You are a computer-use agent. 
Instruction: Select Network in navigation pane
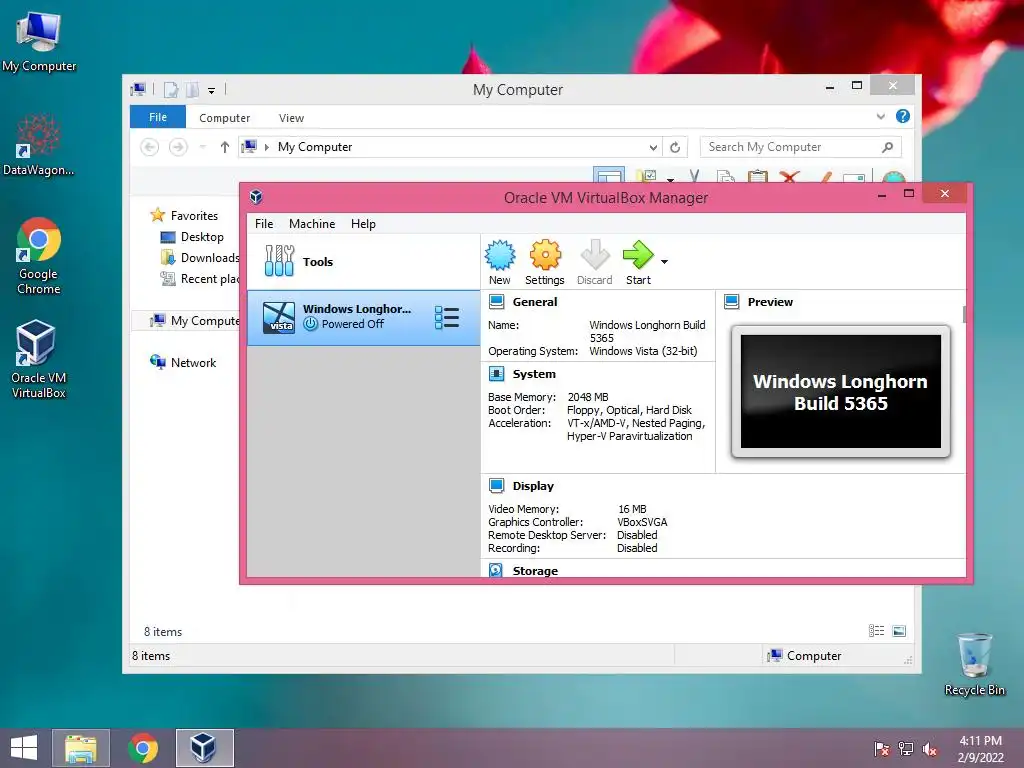(183, 362)
